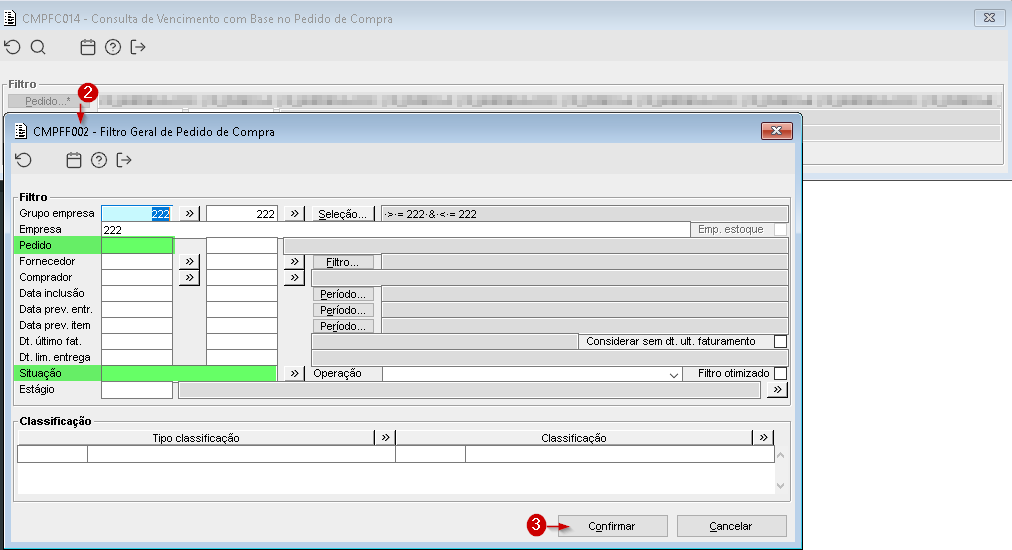The height and width of the screenshot is (550, 1012).
Task: Open lookup for second Fornecedor field
Action: [294, 261]
